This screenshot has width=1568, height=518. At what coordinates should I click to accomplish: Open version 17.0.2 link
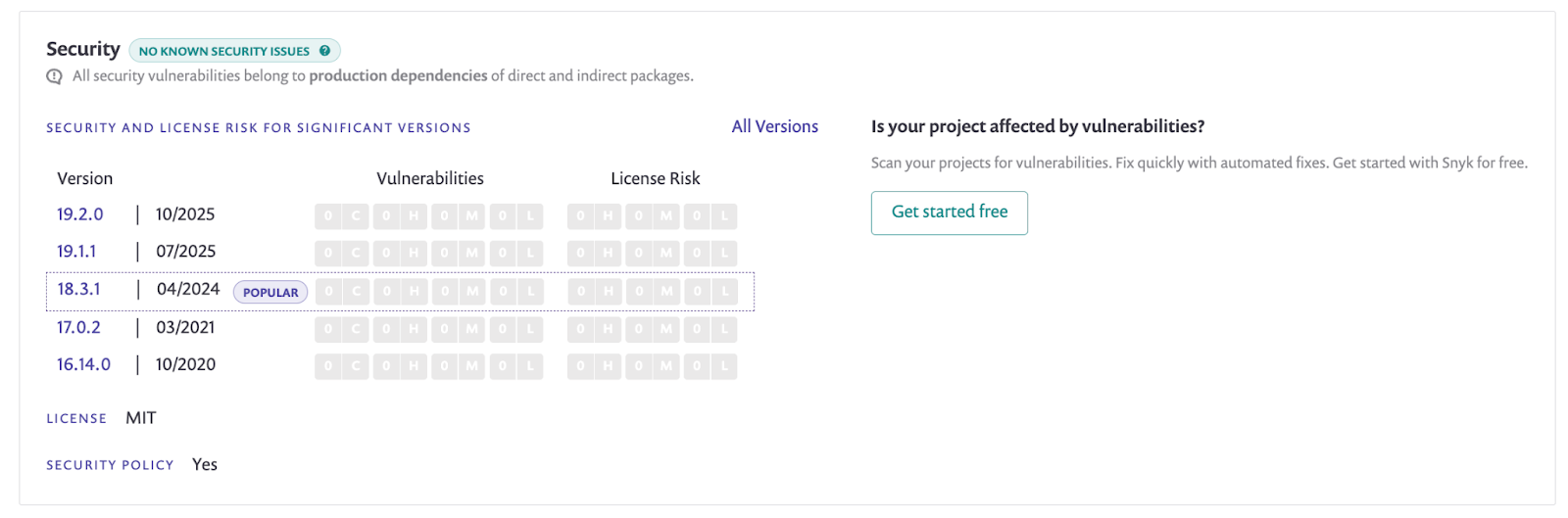click(78, 327)
